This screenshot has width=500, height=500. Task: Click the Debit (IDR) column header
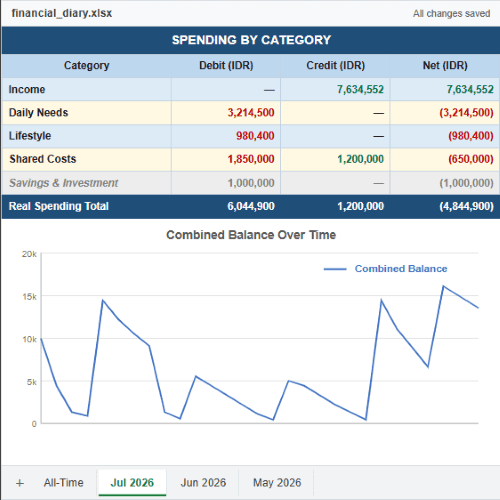[226, 65]
